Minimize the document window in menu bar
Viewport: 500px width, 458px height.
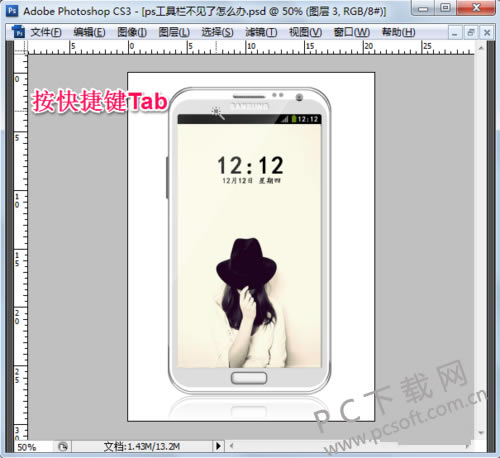(x=455, y=33)
